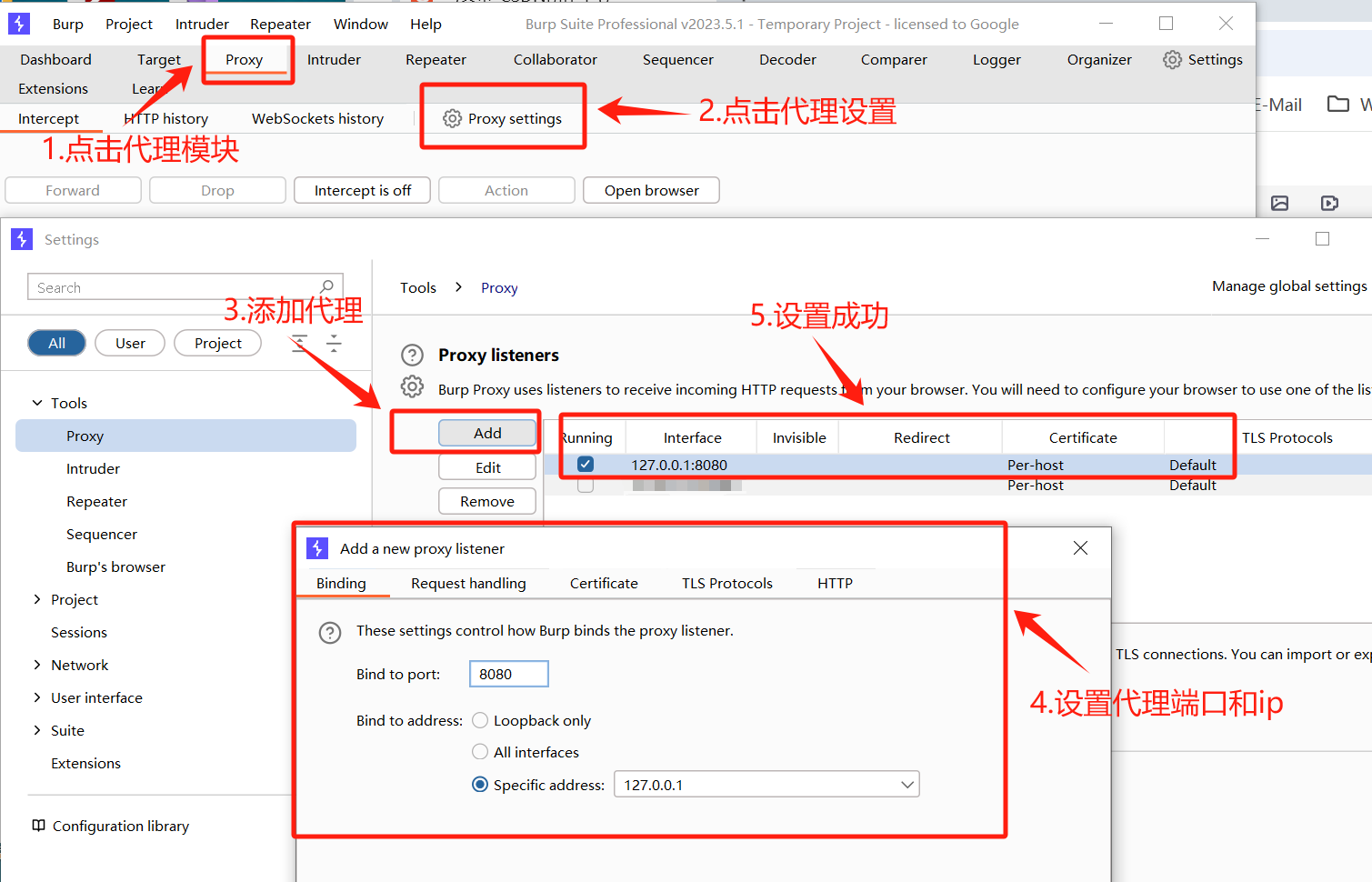Expand the Network tree node
The width and height of the screenshot is (1372, 882).
[37, 665]
